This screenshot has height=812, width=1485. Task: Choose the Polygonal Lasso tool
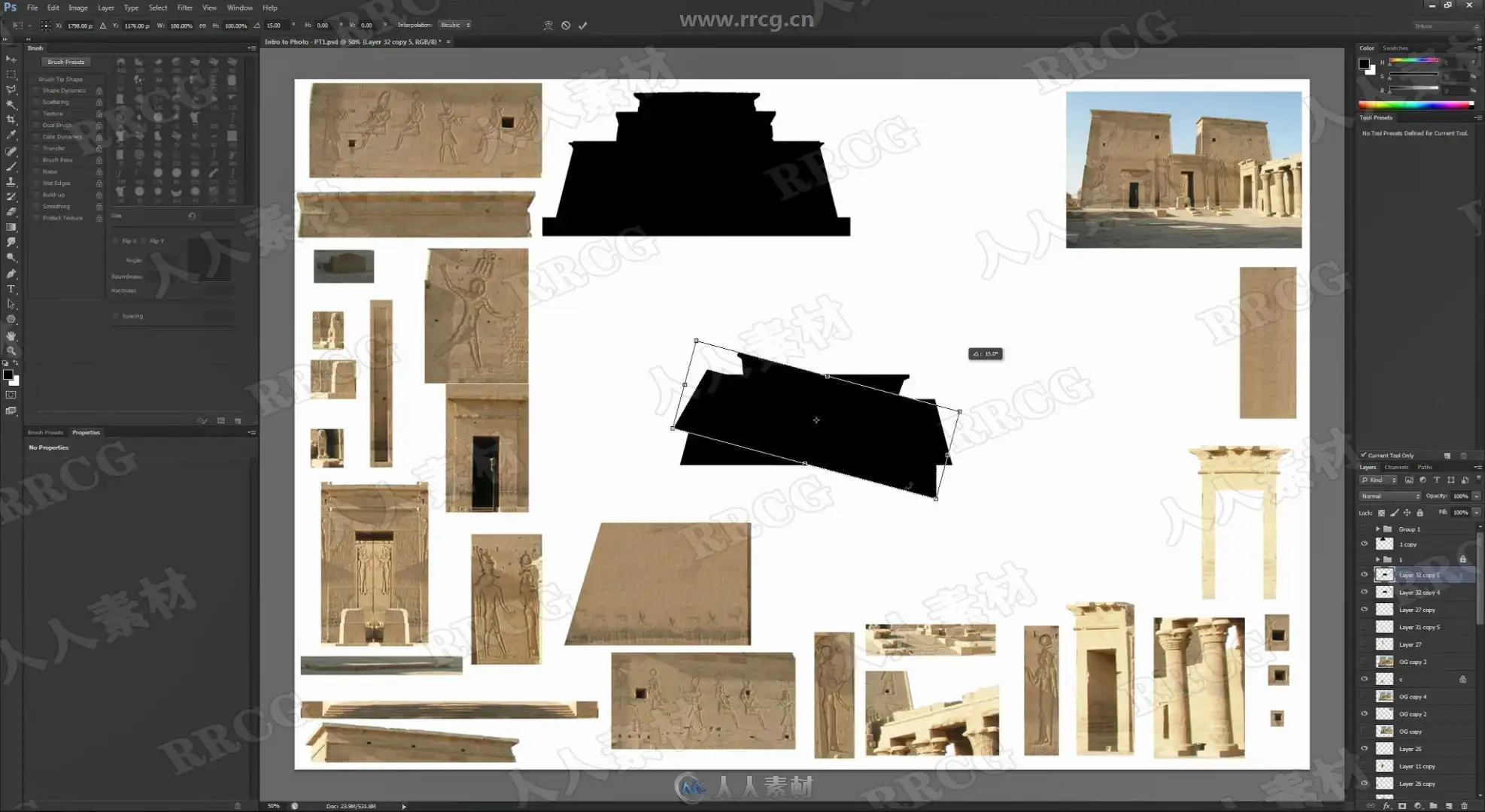[11, 89]
